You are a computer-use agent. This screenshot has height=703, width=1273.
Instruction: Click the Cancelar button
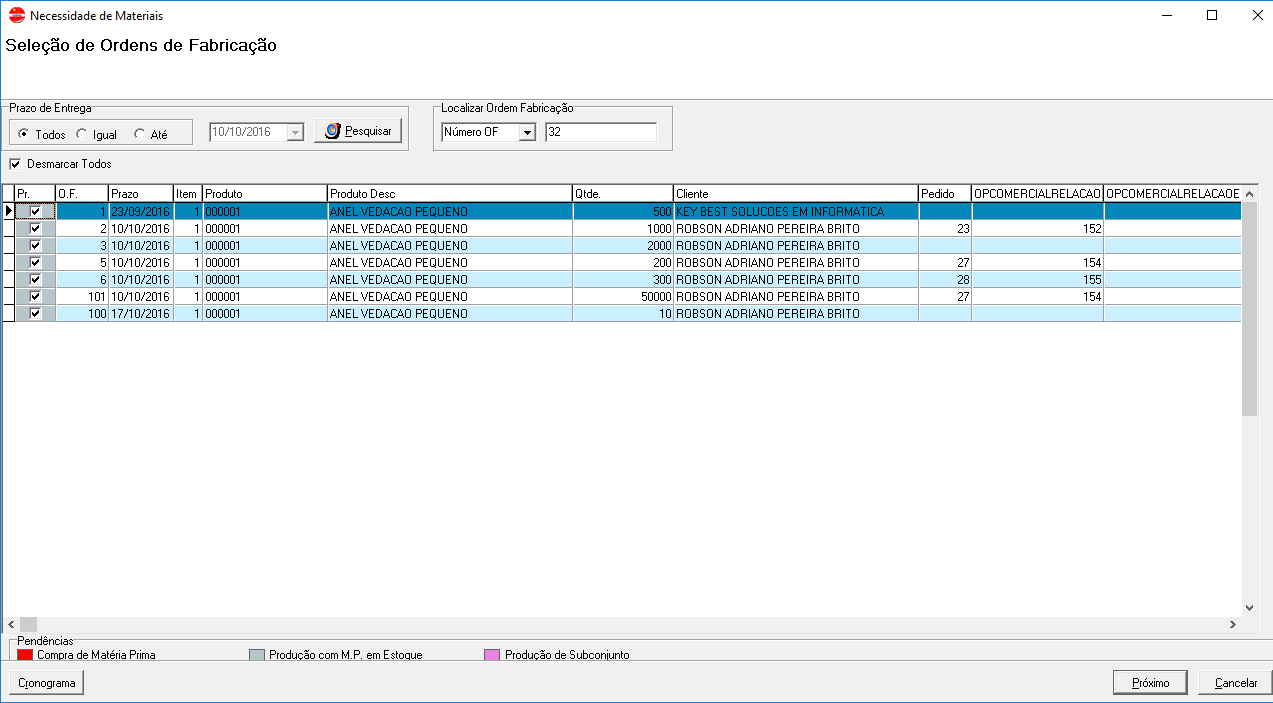point(1235,683)
